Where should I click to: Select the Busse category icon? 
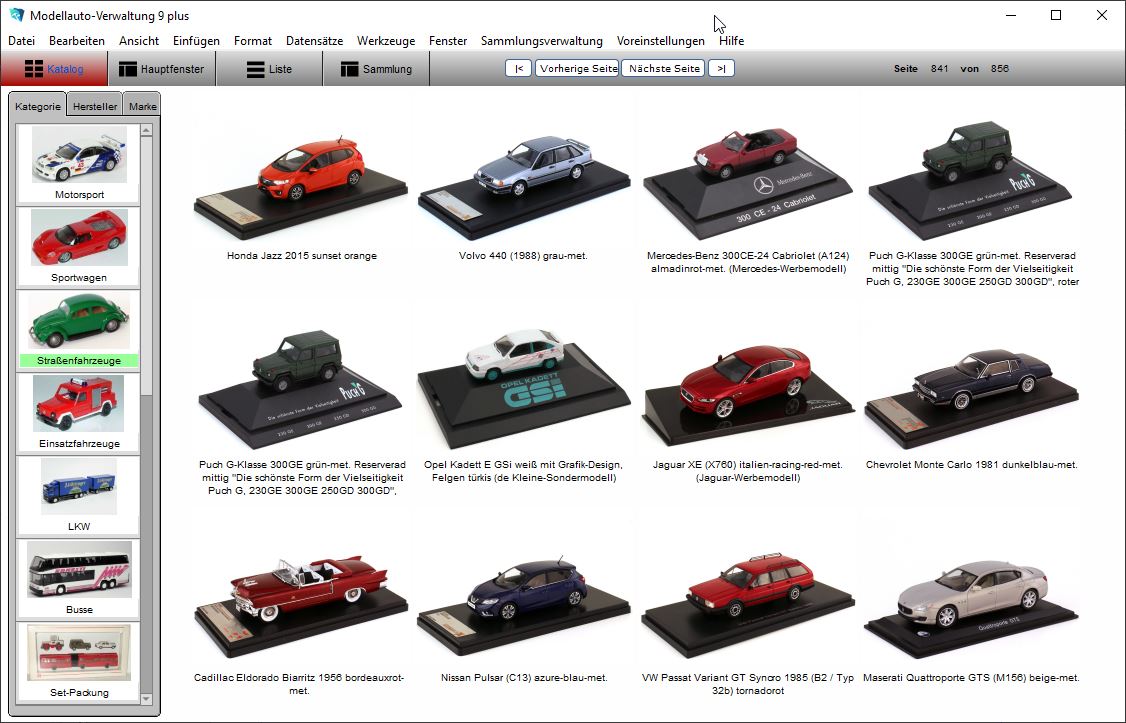[x=79, y=570]
